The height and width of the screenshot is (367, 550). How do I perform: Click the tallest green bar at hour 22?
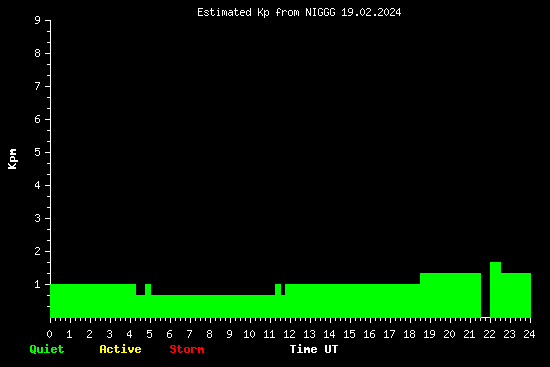[x=495, y=289]
